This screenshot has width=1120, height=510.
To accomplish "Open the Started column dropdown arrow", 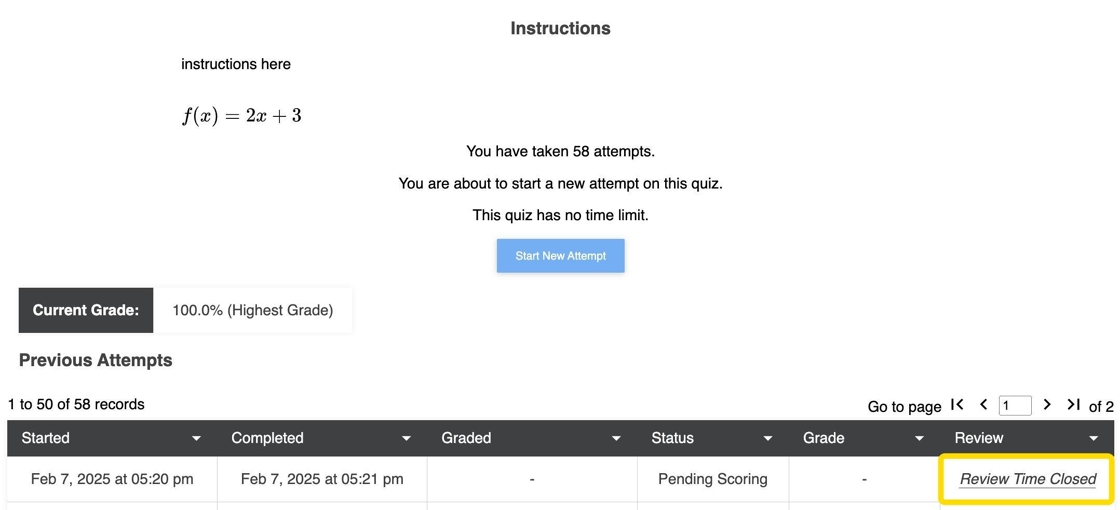I will [x=196, y=439].
